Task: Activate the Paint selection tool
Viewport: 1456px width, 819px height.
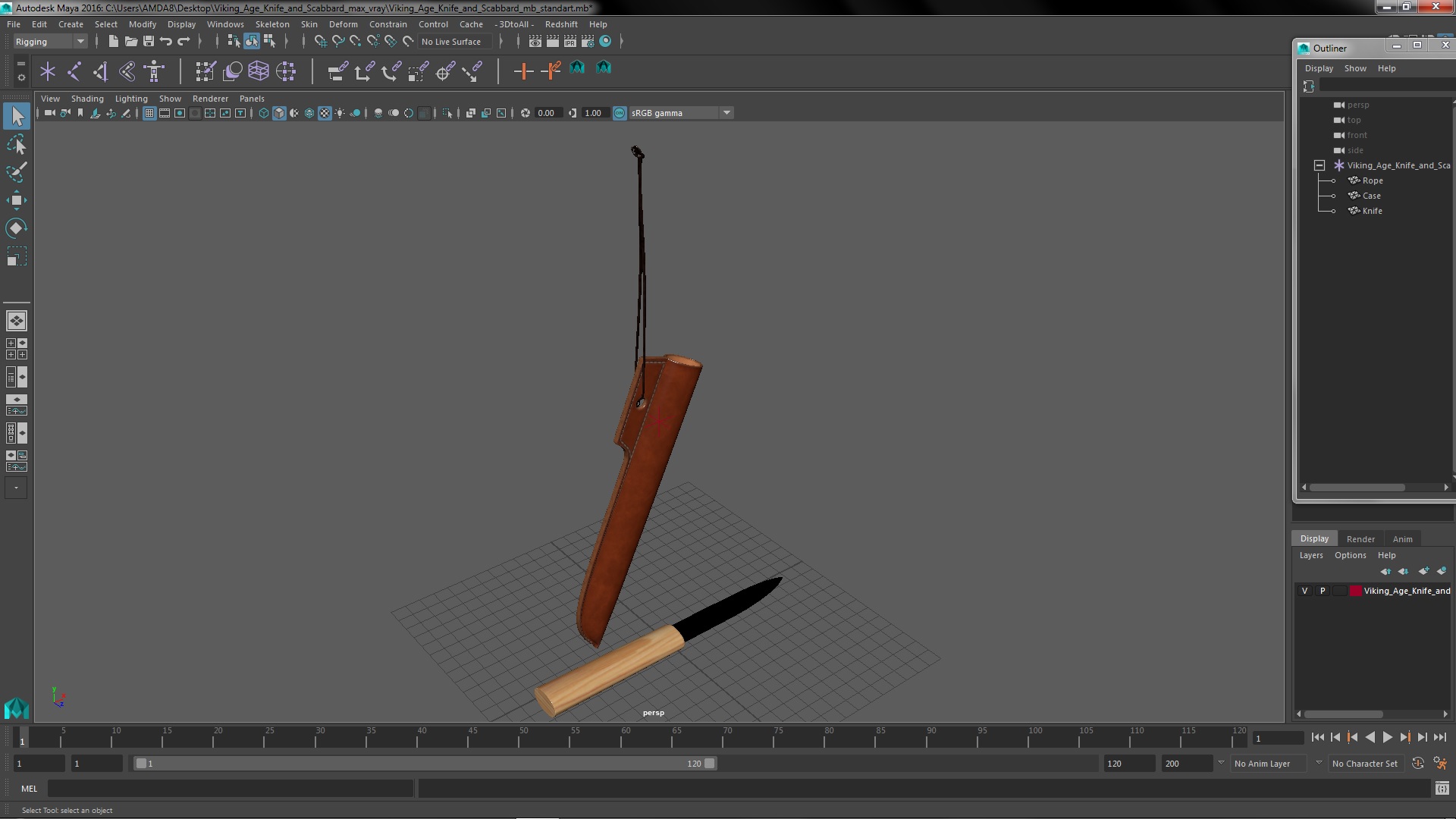Action: coord(17,172)
